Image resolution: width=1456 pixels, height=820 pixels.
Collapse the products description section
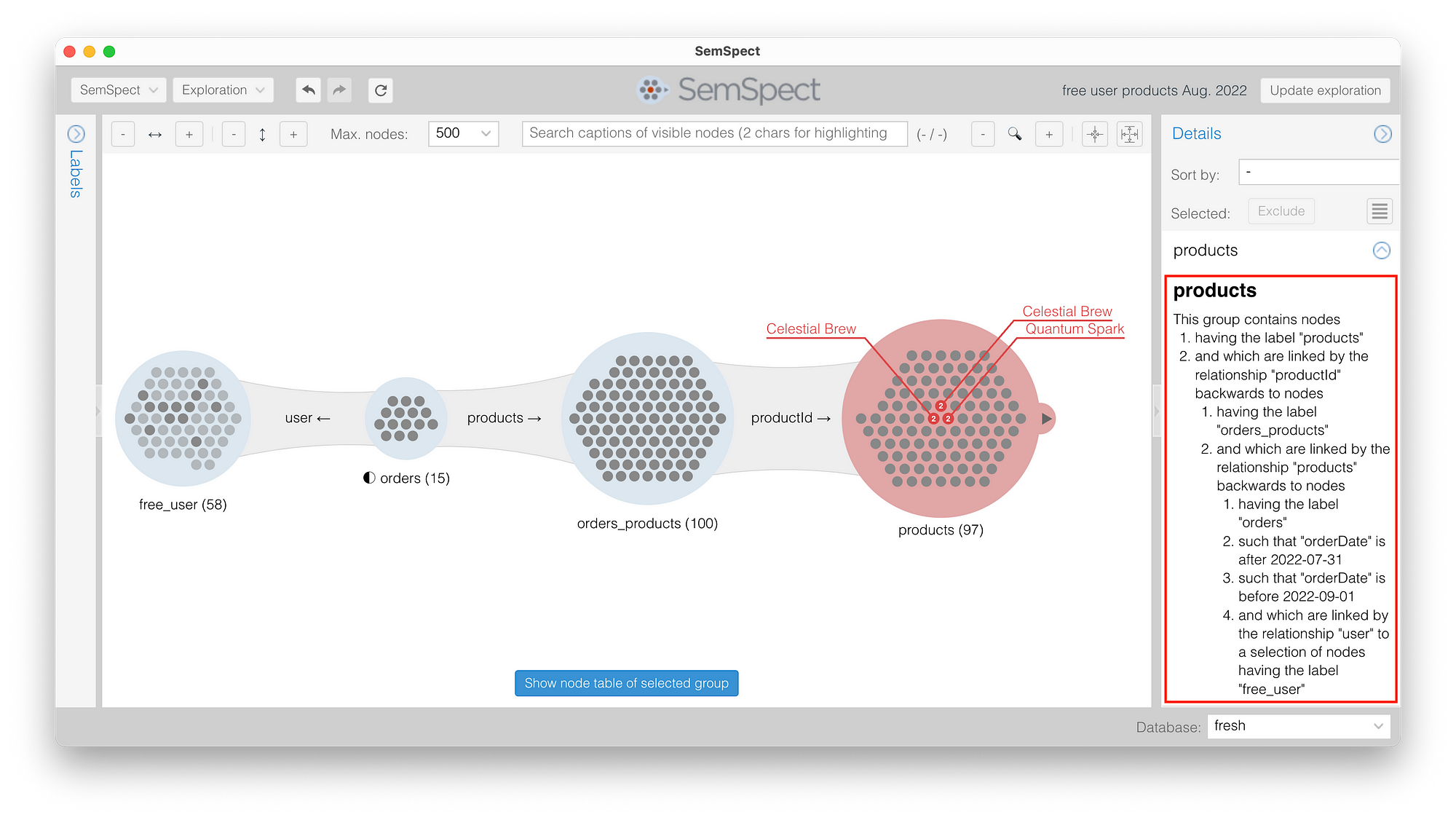[1381, 251]
